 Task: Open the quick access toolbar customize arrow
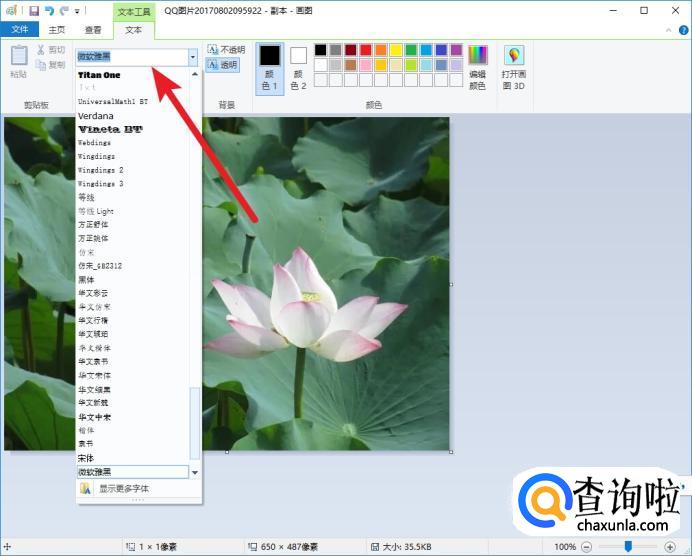point(77,11)
